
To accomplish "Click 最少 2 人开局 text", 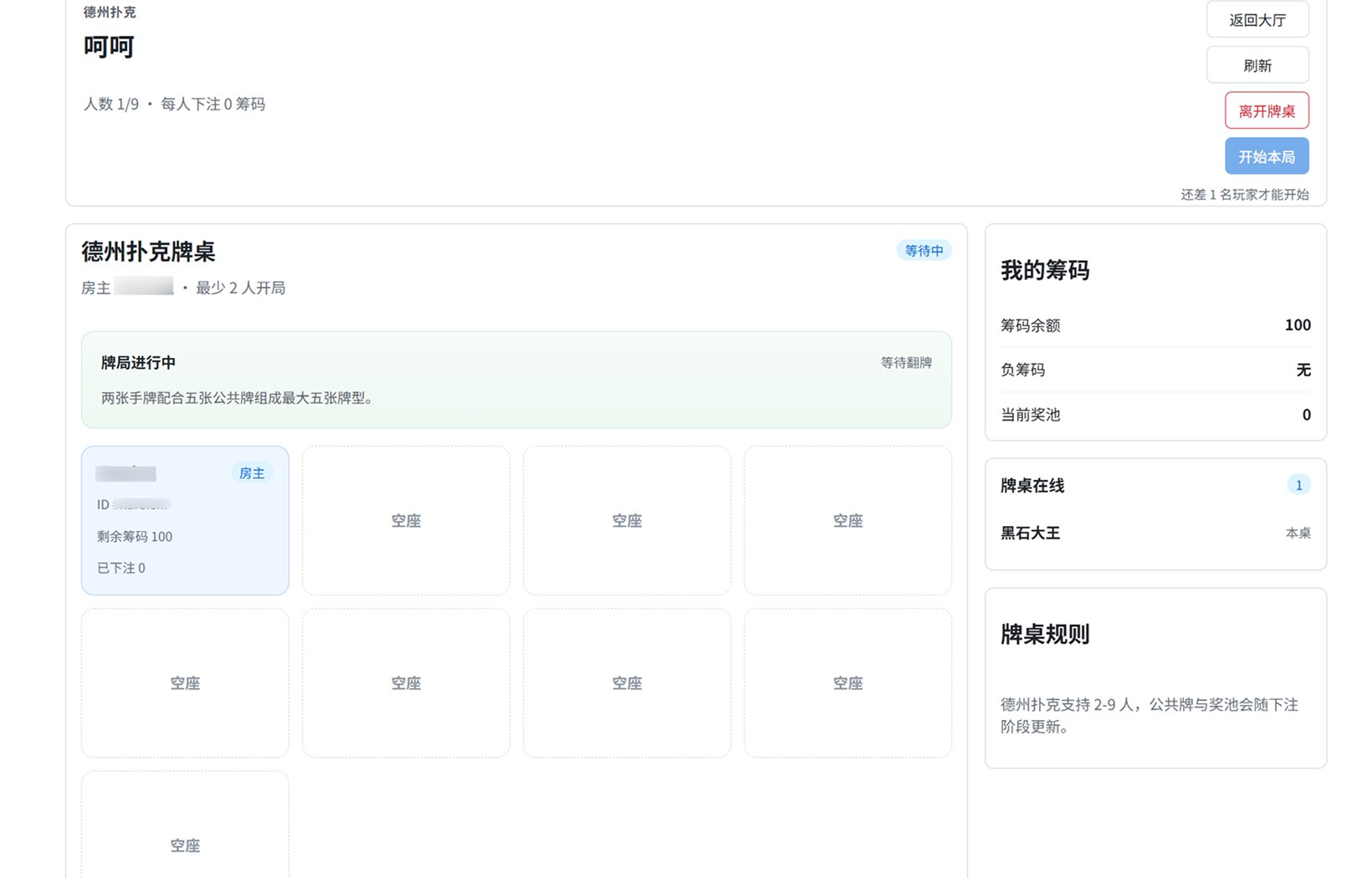I will tap(241, 288).
